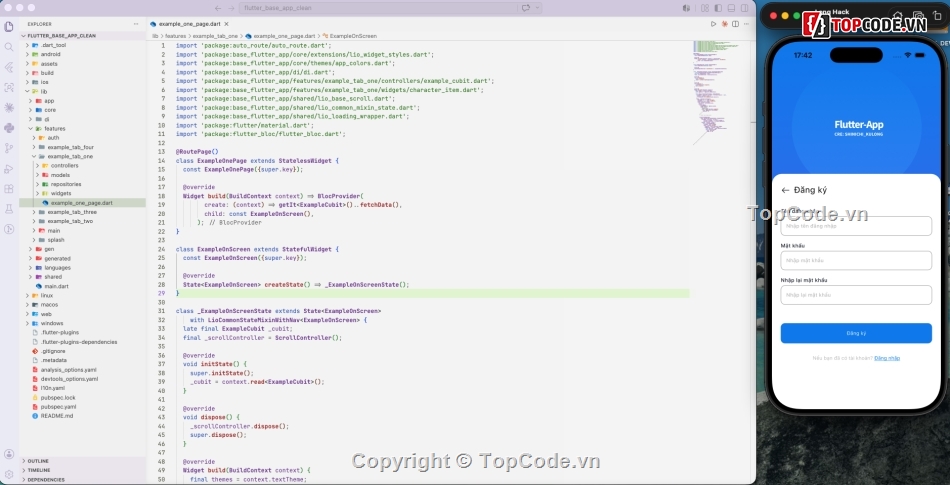
Task: Split the editor to the right
Action: coord(735,24)
